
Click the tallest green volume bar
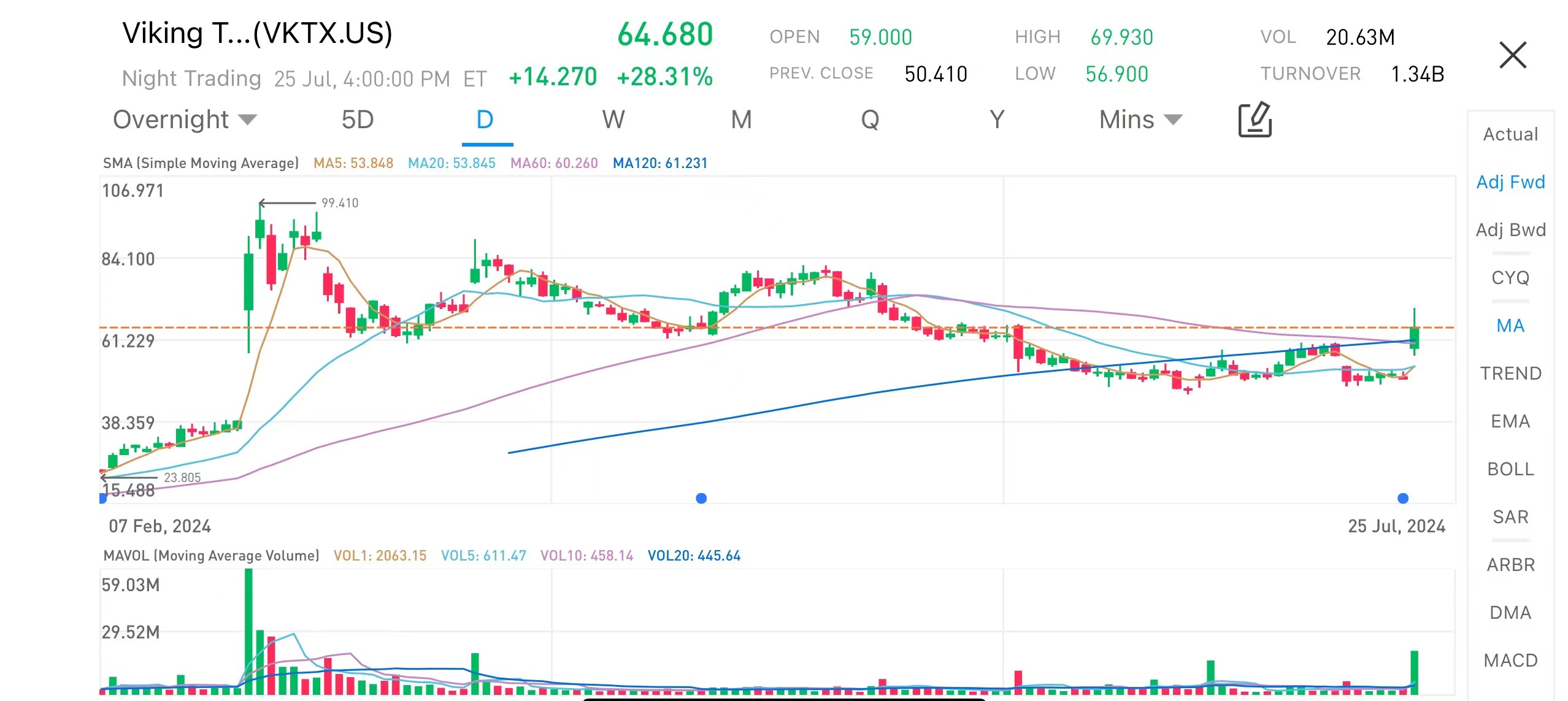[x=248, y=632]
